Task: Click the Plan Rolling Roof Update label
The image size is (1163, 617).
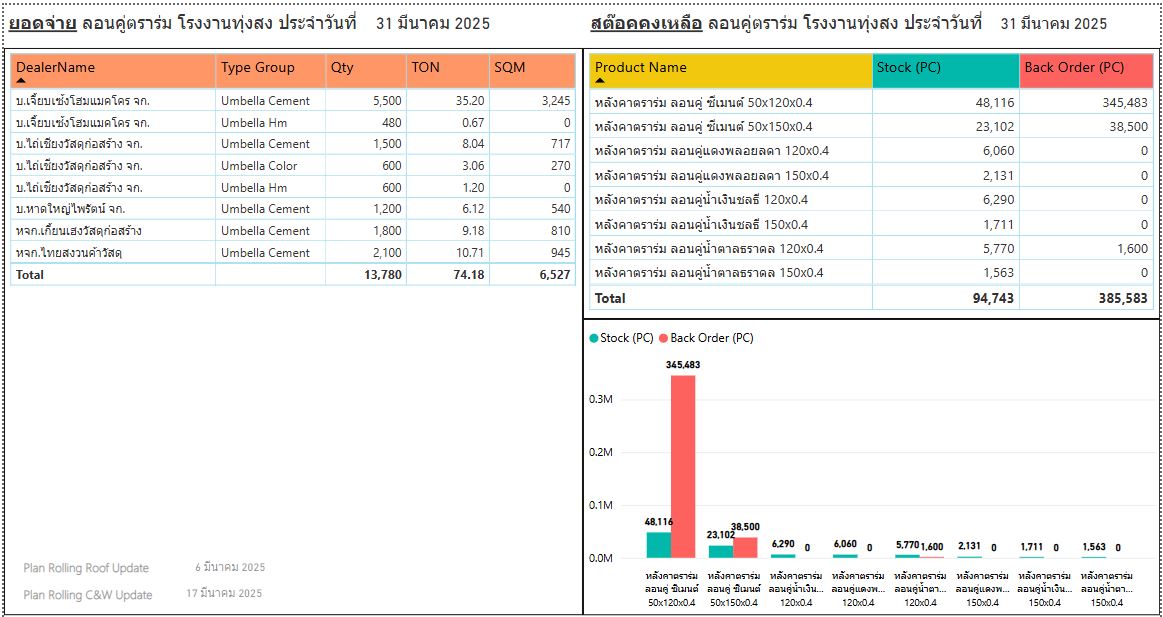Action: tap(86, 568)
